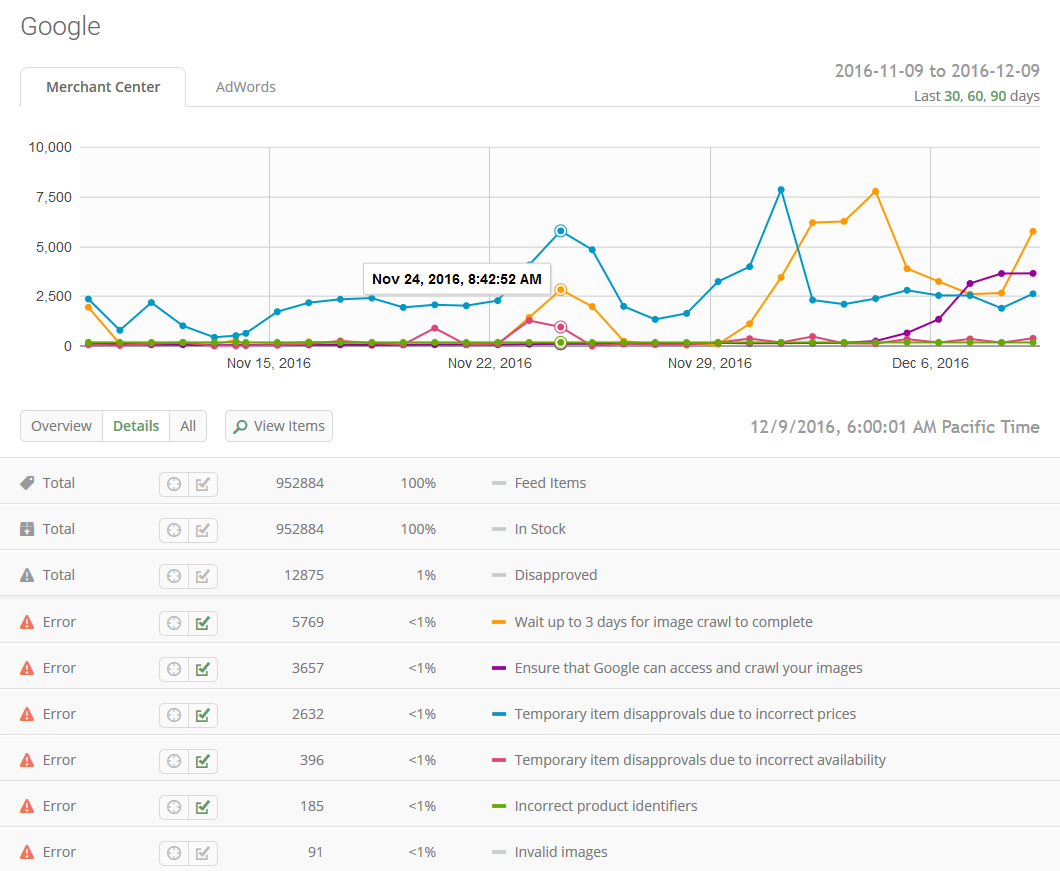Click the 12875 disapproved count
The width and height of the screenshot is (1060, 871).
tap(304, 575)
